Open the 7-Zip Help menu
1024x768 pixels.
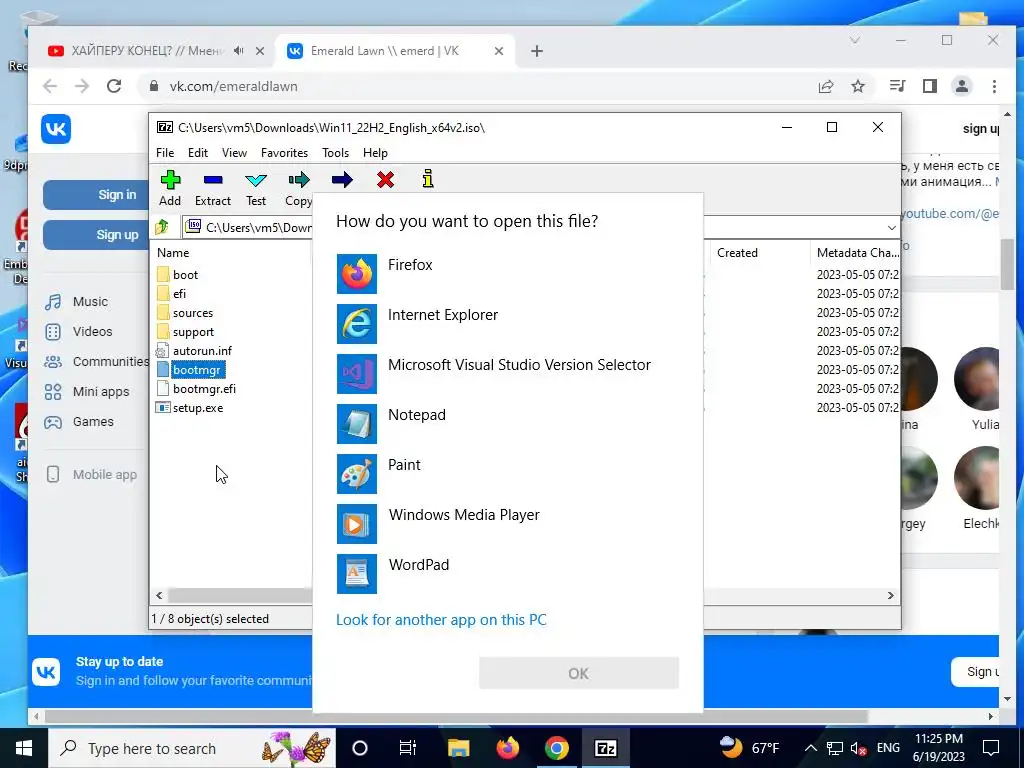376,153
